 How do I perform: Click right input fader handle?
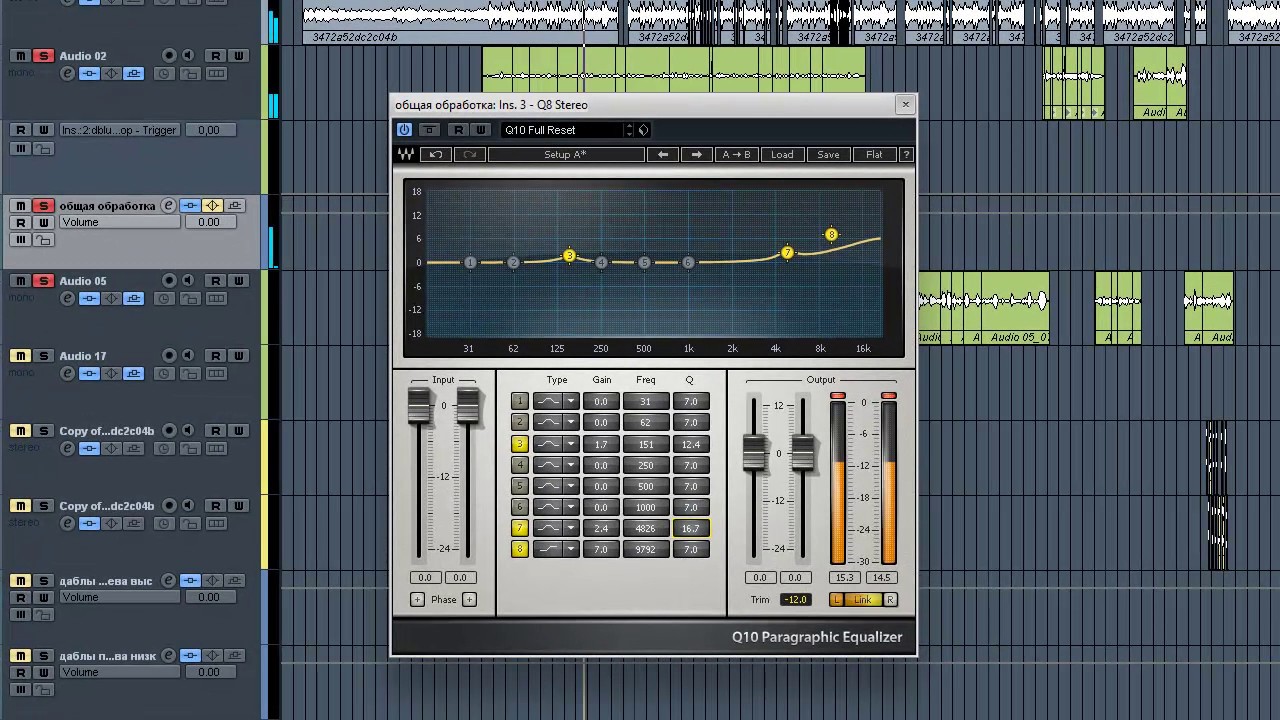point(467,406)
